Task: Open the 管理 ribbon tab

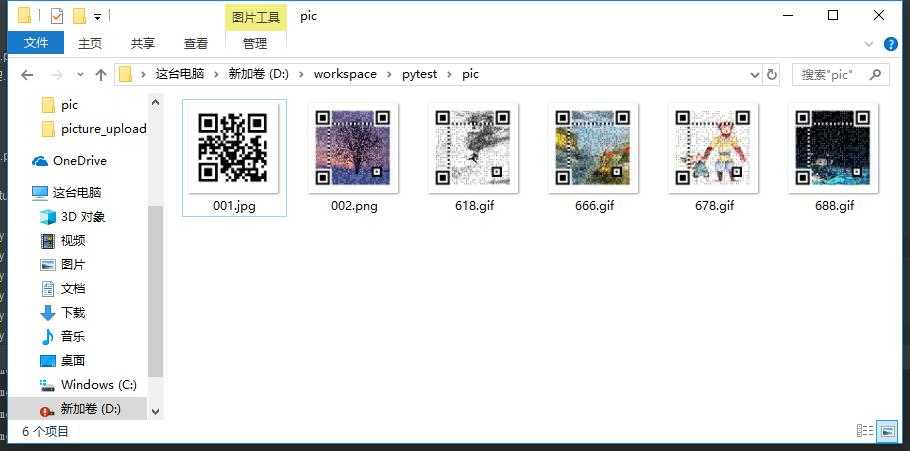Action: point(255,43)
